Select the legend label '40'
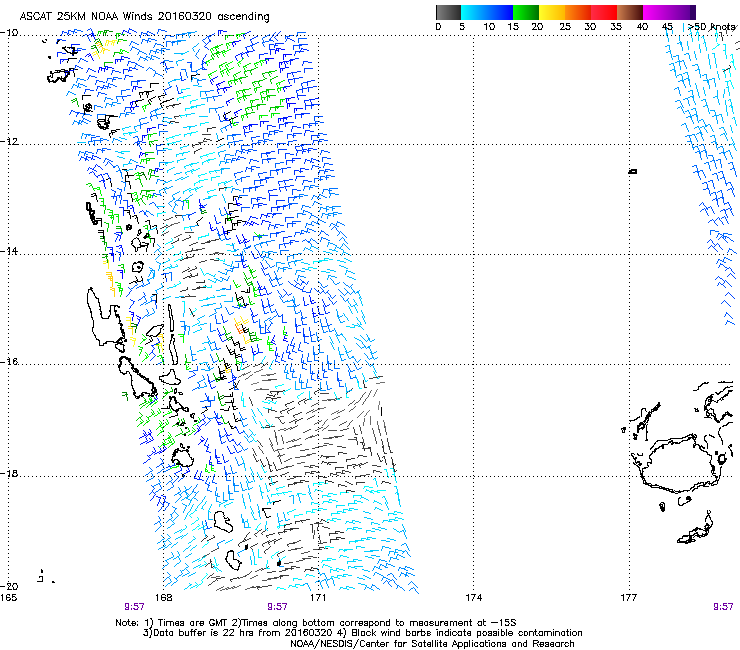The image size is (740, 650). [642, 27]
